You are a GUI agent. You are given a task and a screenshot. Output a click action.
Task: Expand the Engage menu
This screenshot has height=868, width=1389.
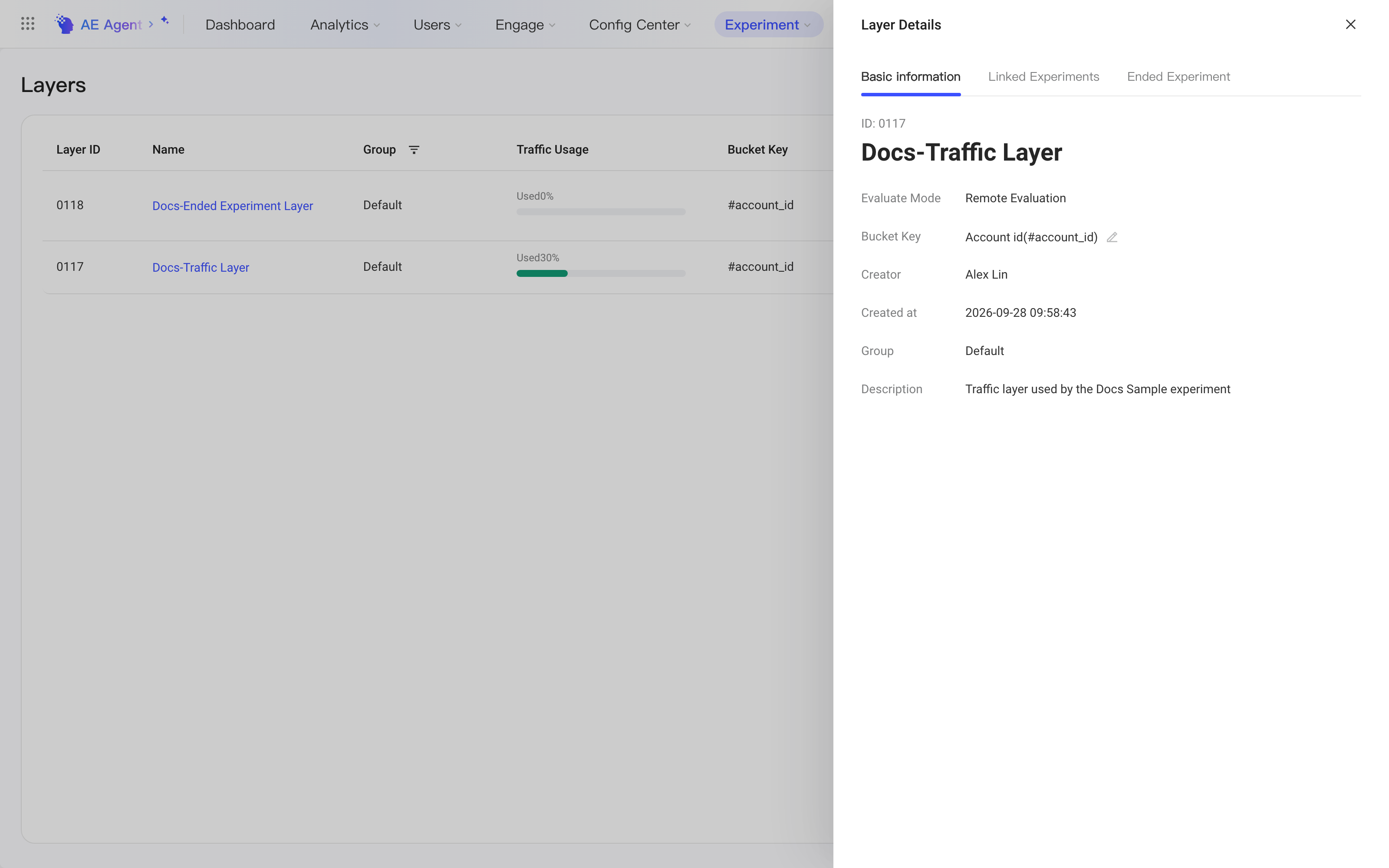[525, 25]
